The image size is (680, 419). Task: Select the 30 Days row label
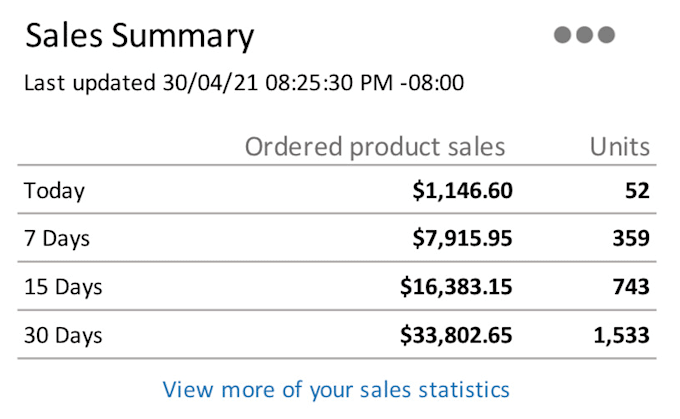click(x=63, y=336)
